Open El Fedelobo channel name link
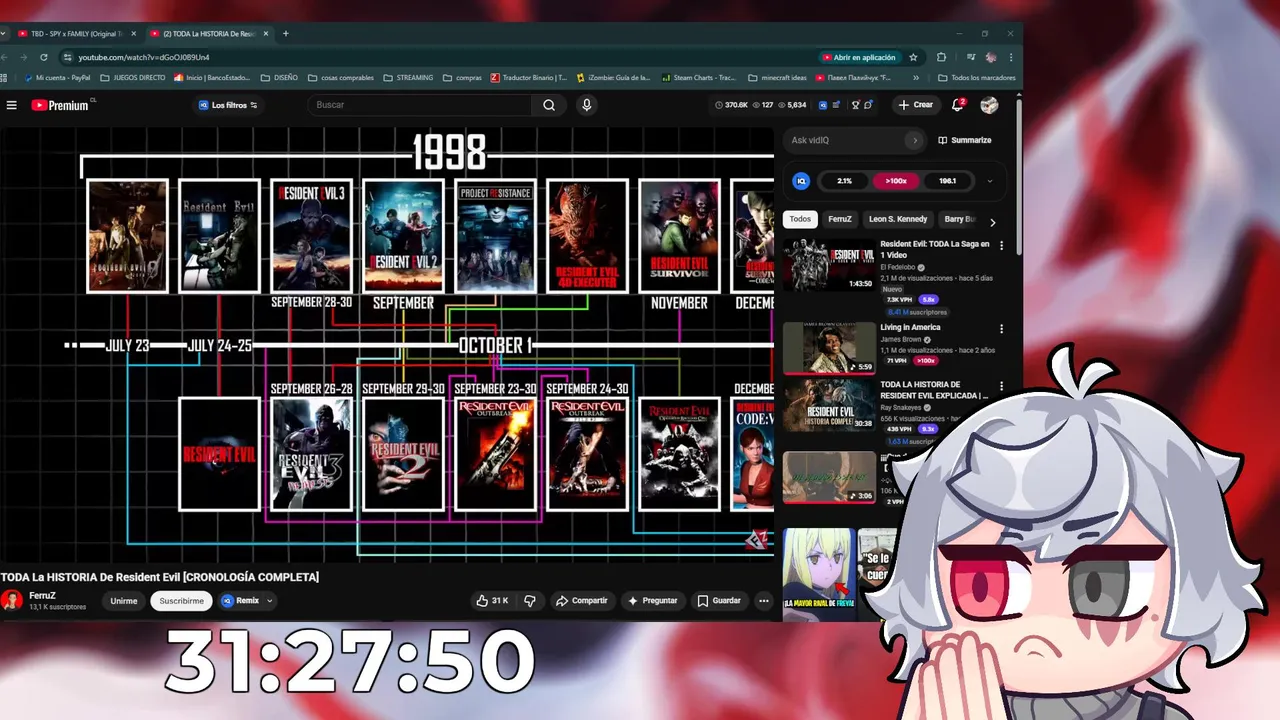This screenshot has width=1280, height=720. coord(899,267)
